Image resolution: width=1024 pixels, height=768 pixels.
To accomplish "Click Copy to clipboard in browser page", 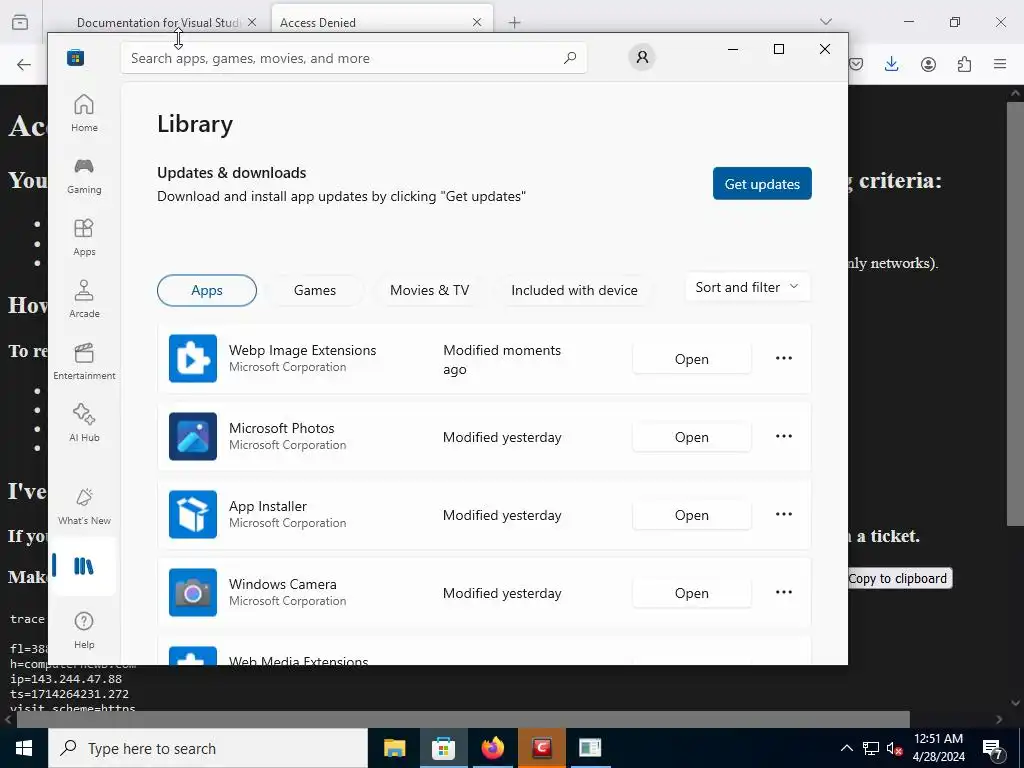I will 899,579.
